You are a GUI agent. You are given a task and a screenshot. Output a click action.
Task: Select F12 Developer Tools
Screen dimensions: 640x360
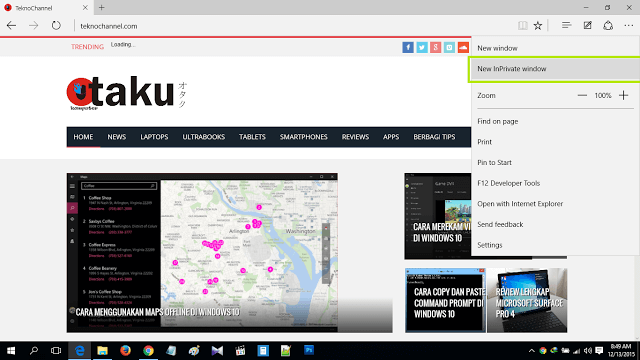tap(509, 183)
